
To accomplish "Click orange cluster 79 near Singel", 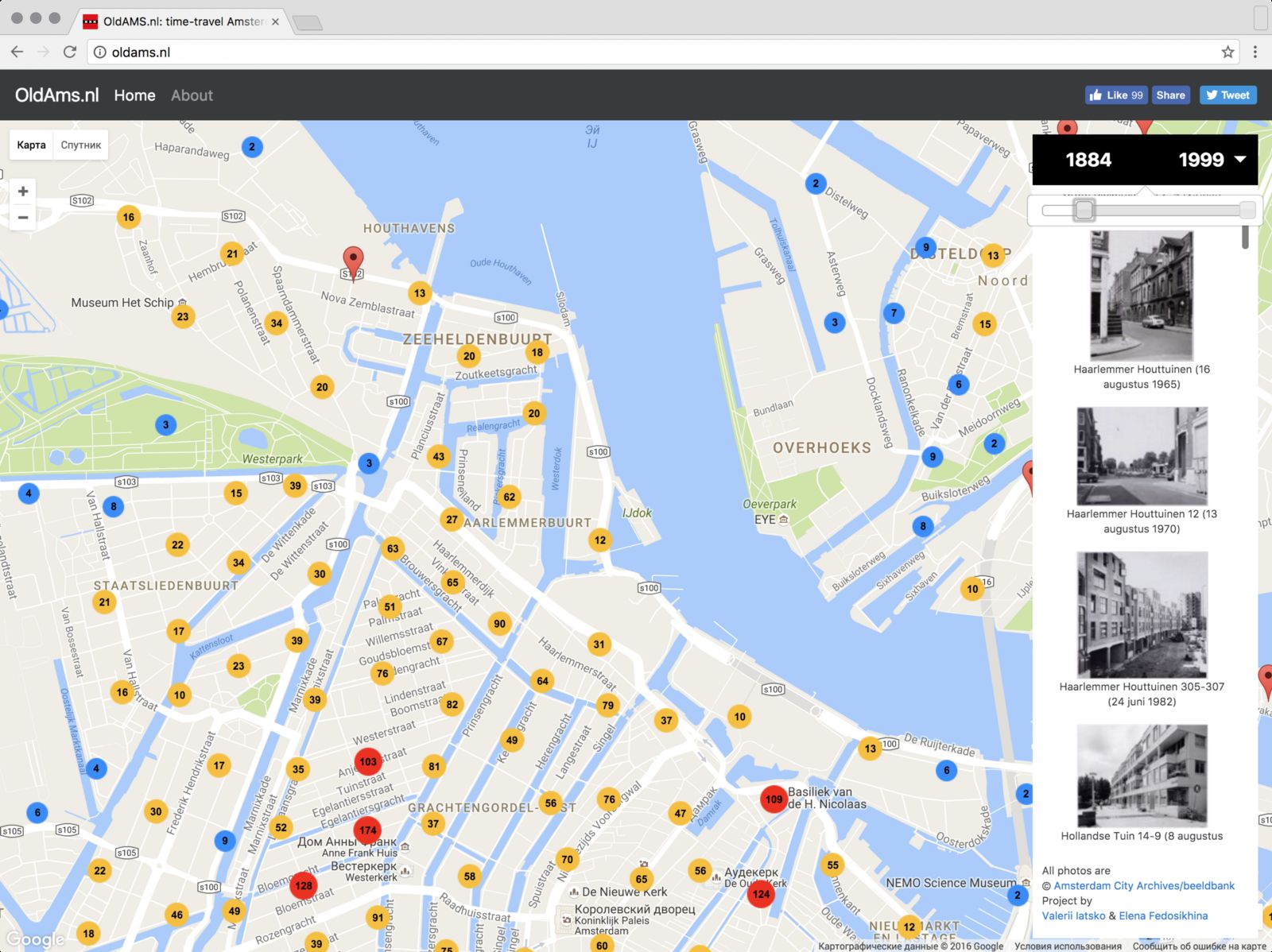I will (608, 705).
